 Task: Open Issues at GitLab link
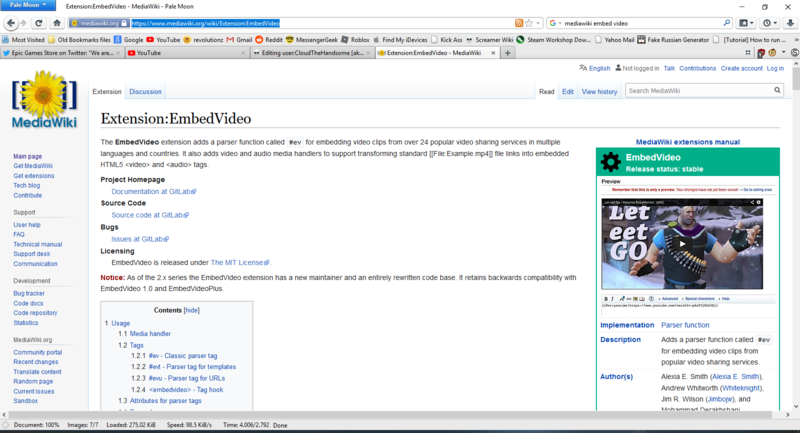click(140, 239)
